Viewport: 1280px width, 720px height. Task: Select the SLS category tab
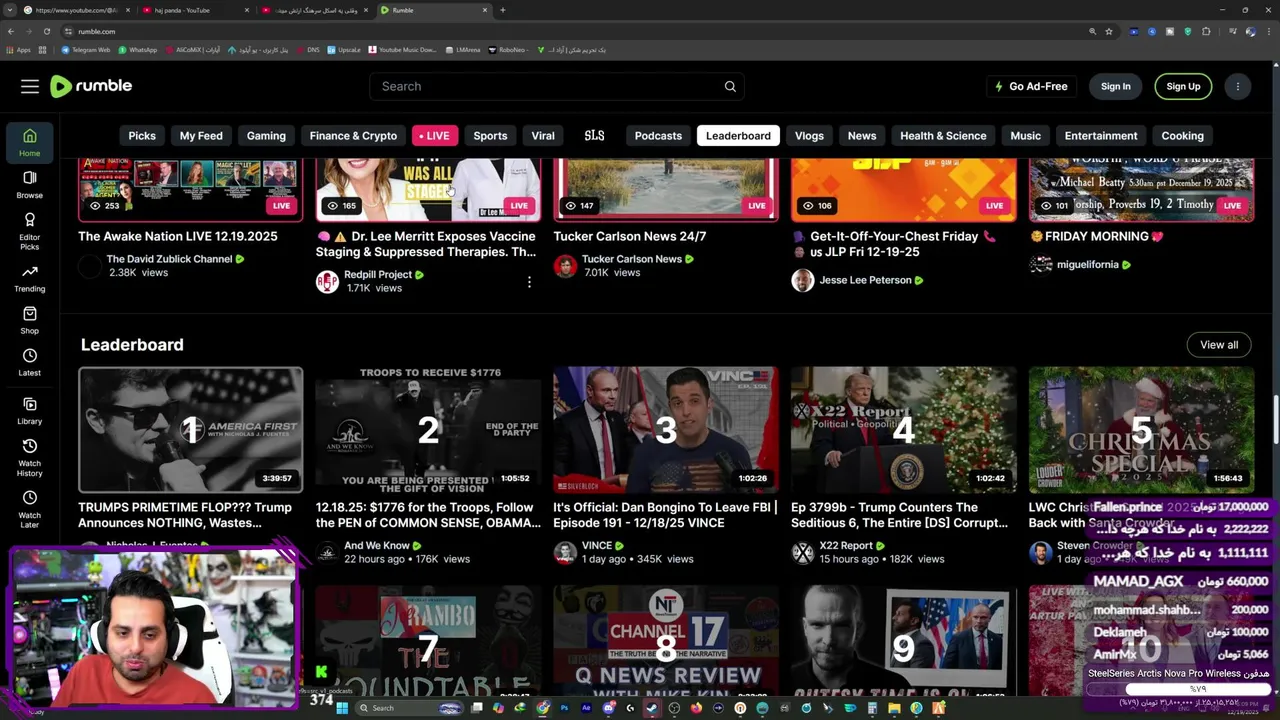[594, 136]
